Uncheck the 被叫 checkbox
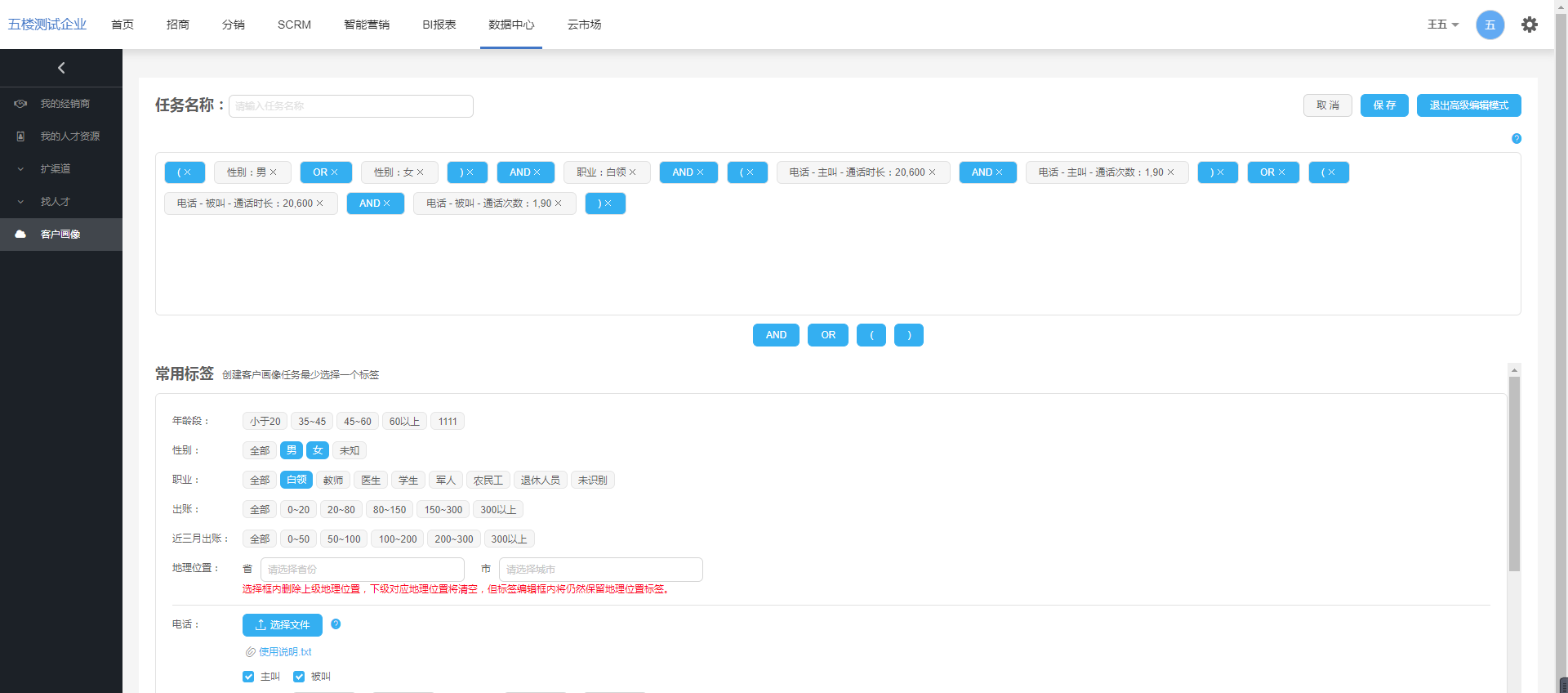The image size is (1568, 693). (299, 677)
